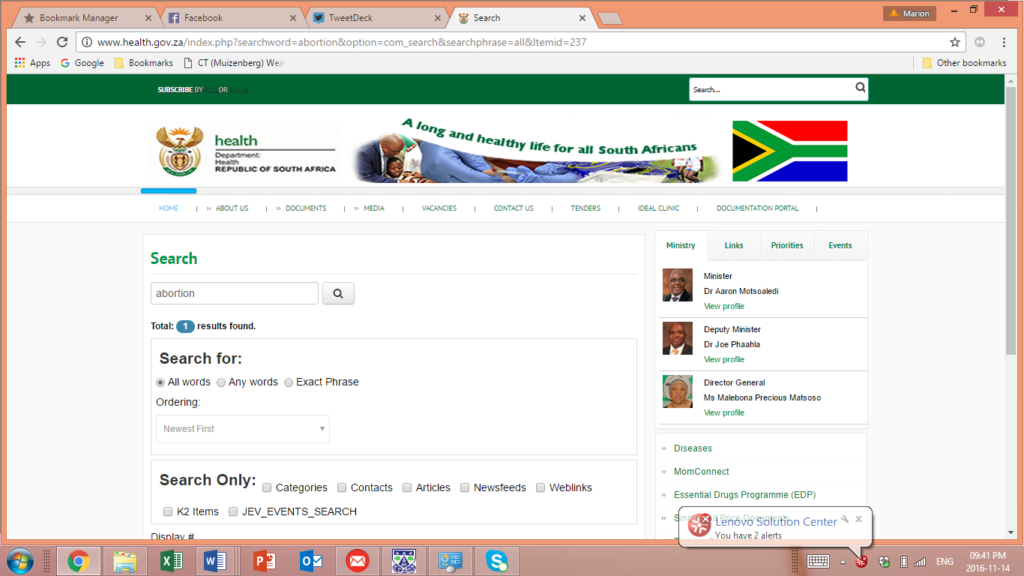Image resolution: width=1024 pixels, height=576 pixels.
Task: Open Outlook from the taskbar
Action: tap(311, 561)
